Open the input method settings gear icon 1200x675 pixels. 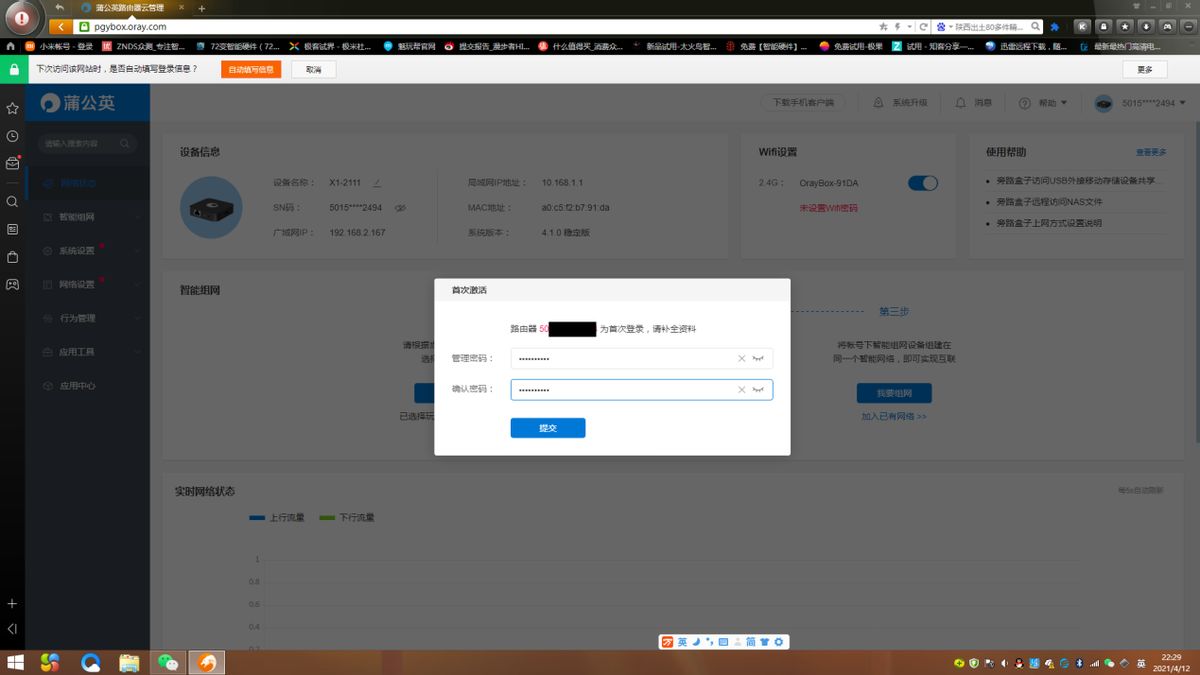click(779, 642)
